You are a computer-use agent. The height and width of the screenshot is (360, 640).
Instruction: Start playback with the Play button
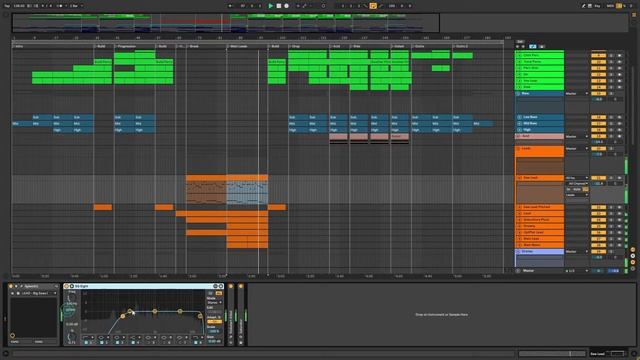click(271, 6)
